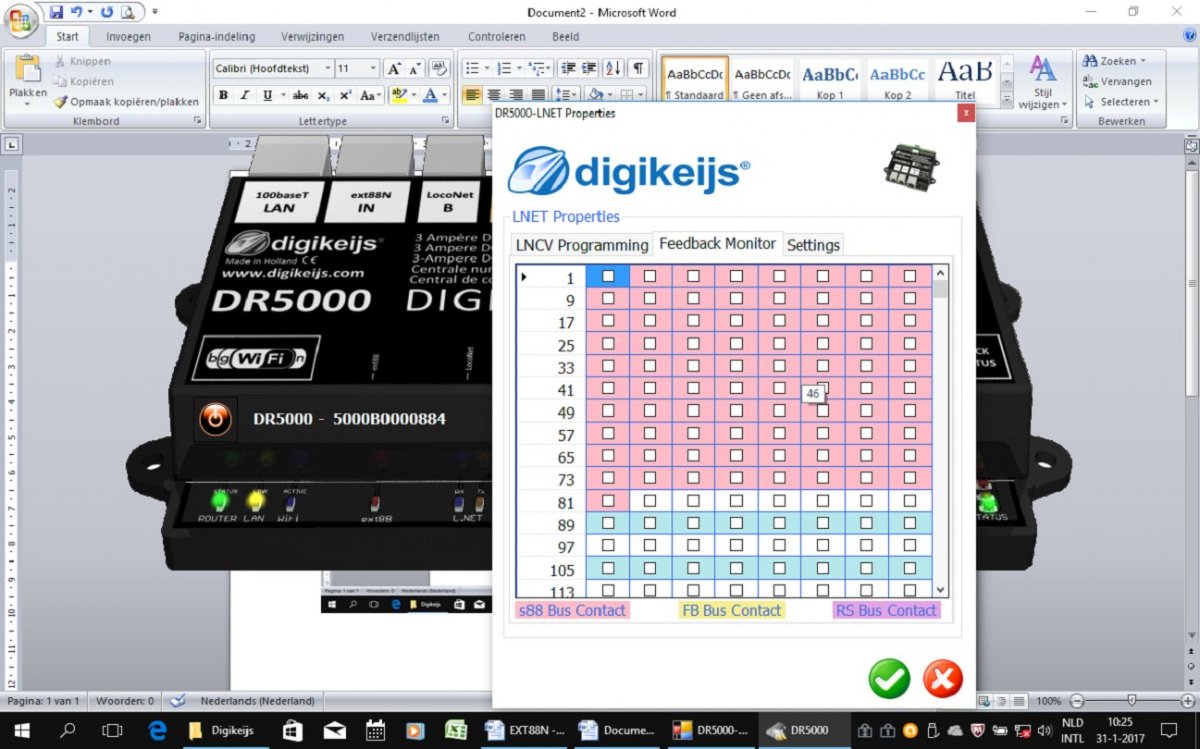Open print preview from quick access toolbar
1200x749 pixels.
pyautogui.click(x=128, y=12)
